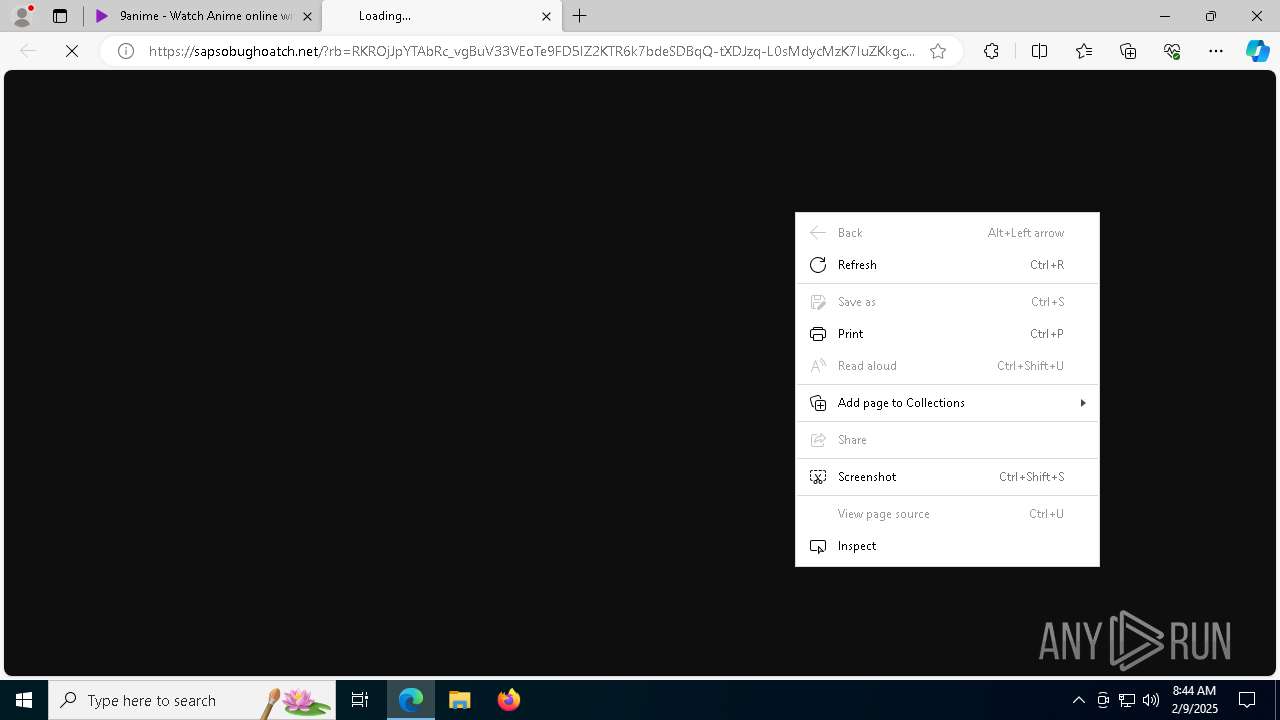This screenshot has height=720, width=1280.
Task: Open the Favorites list icon
Action: [1084, 51]
